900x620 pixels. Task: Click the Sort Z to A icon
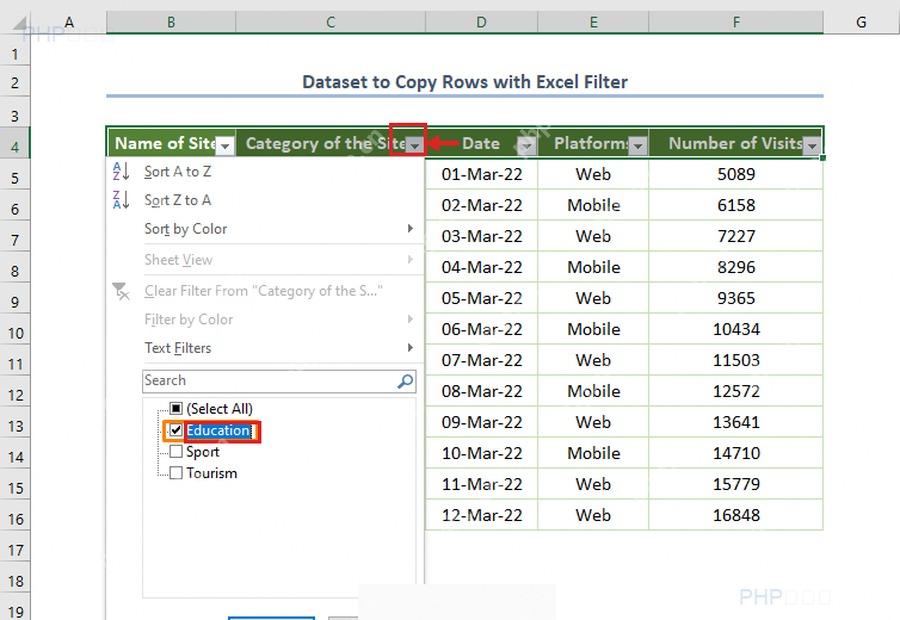coord(121,200)
